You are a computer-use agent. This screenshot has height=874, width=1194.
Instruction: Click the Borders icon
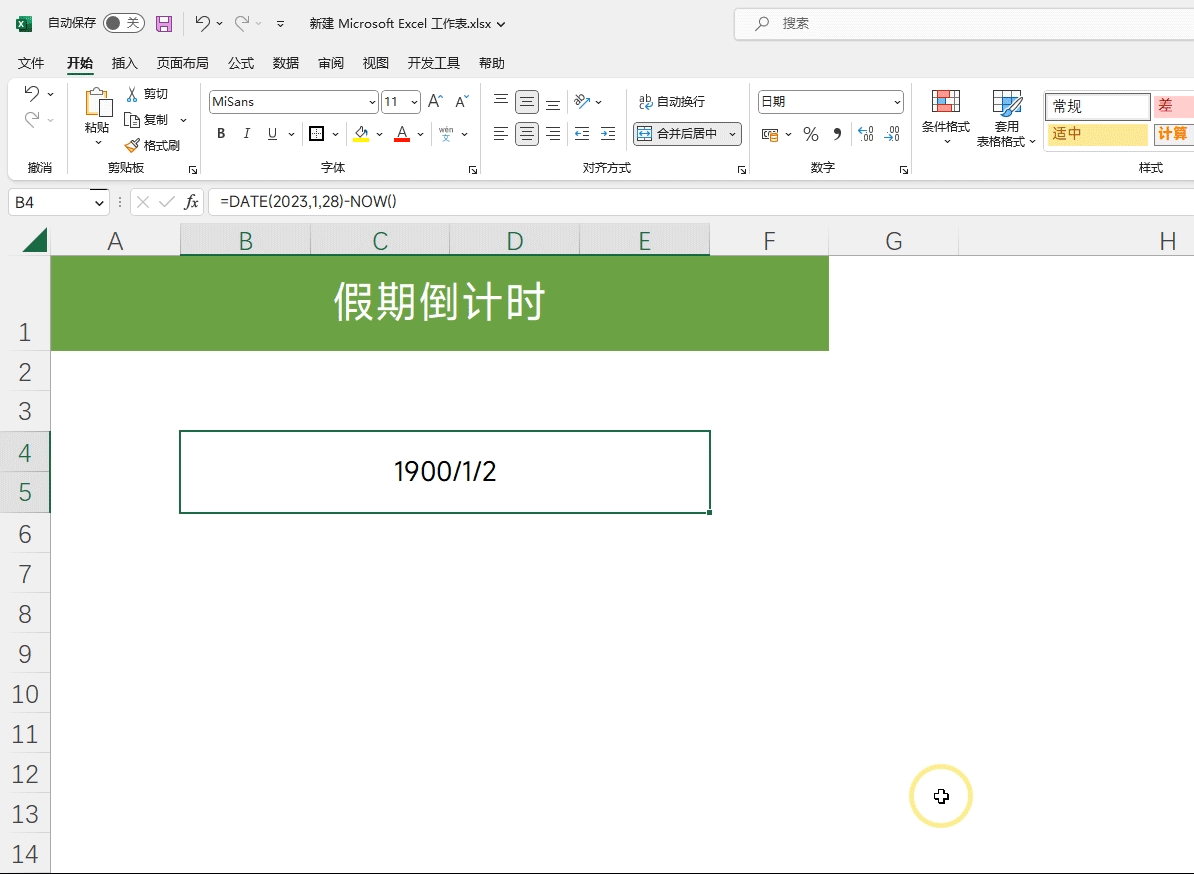pyautogui.click(x=317, y=134)
